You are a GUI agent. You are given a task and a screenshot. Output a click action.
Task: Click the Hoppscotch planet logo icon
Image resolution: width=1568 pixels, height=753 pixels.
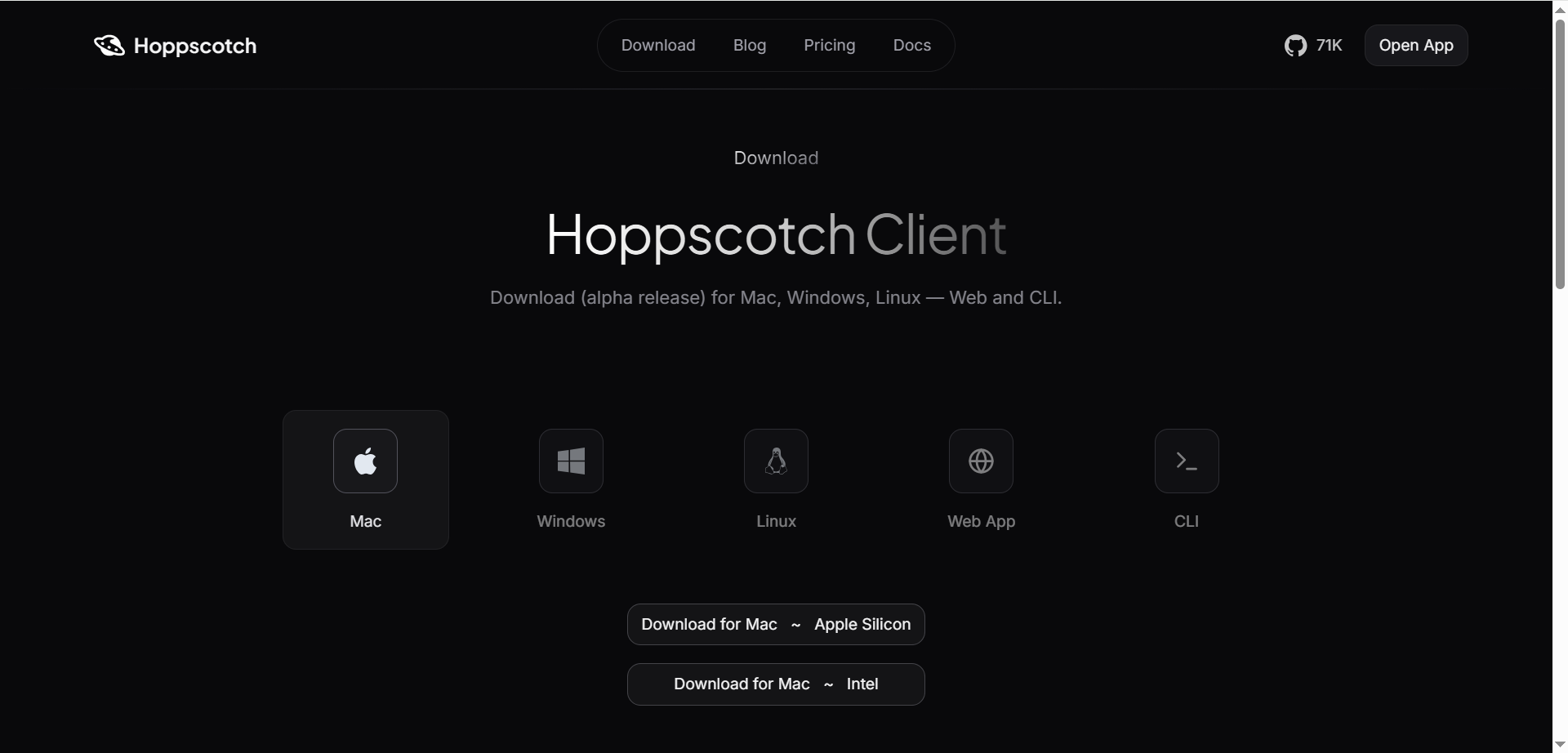[109, 46]
